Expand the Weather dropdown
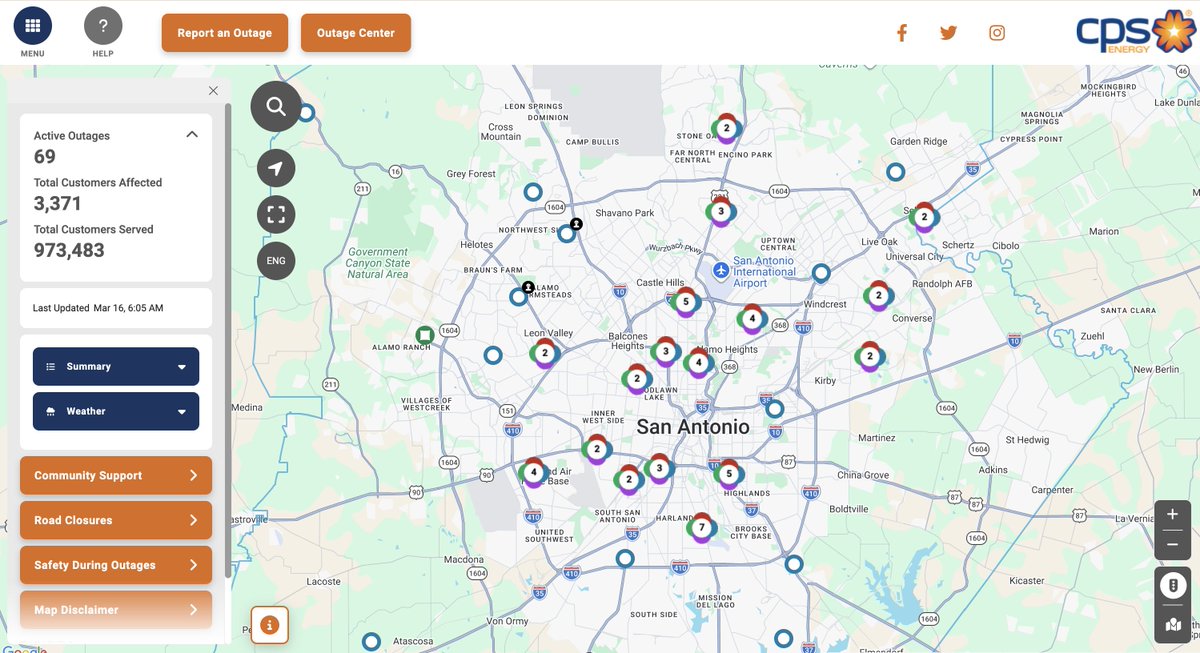The width and height of the screenshot is (1200, 653). 116,411
